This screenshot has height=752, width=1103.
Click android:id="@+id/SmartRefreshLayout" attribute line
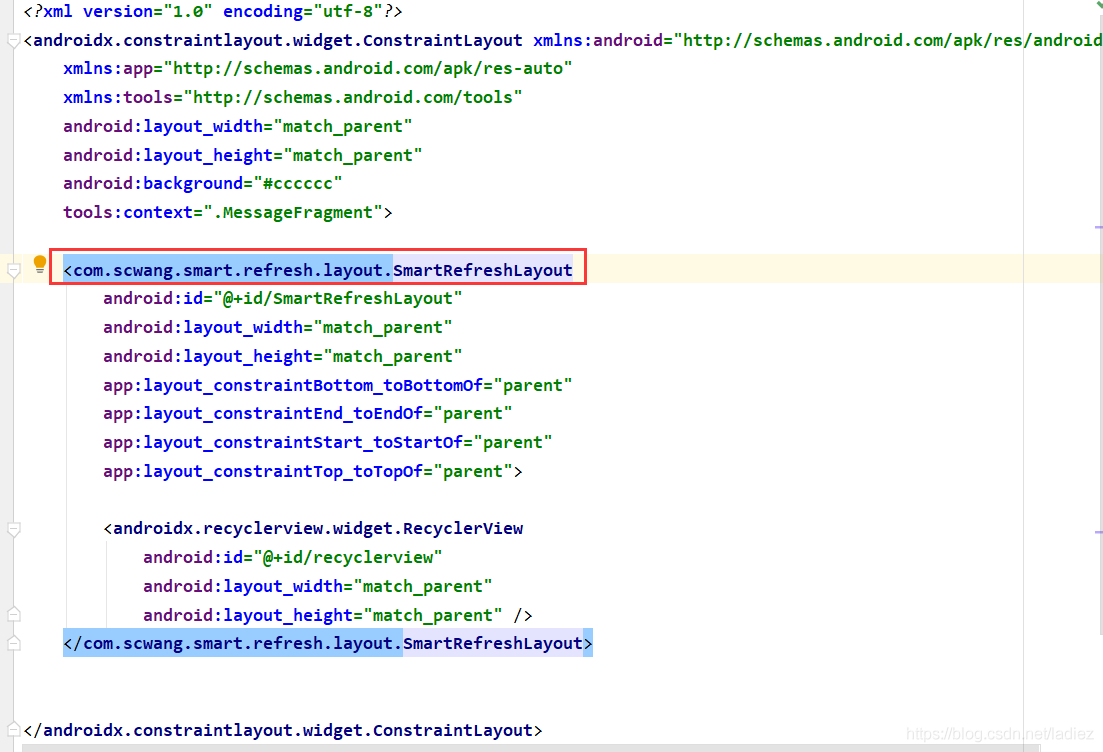(x=283, y=299)
